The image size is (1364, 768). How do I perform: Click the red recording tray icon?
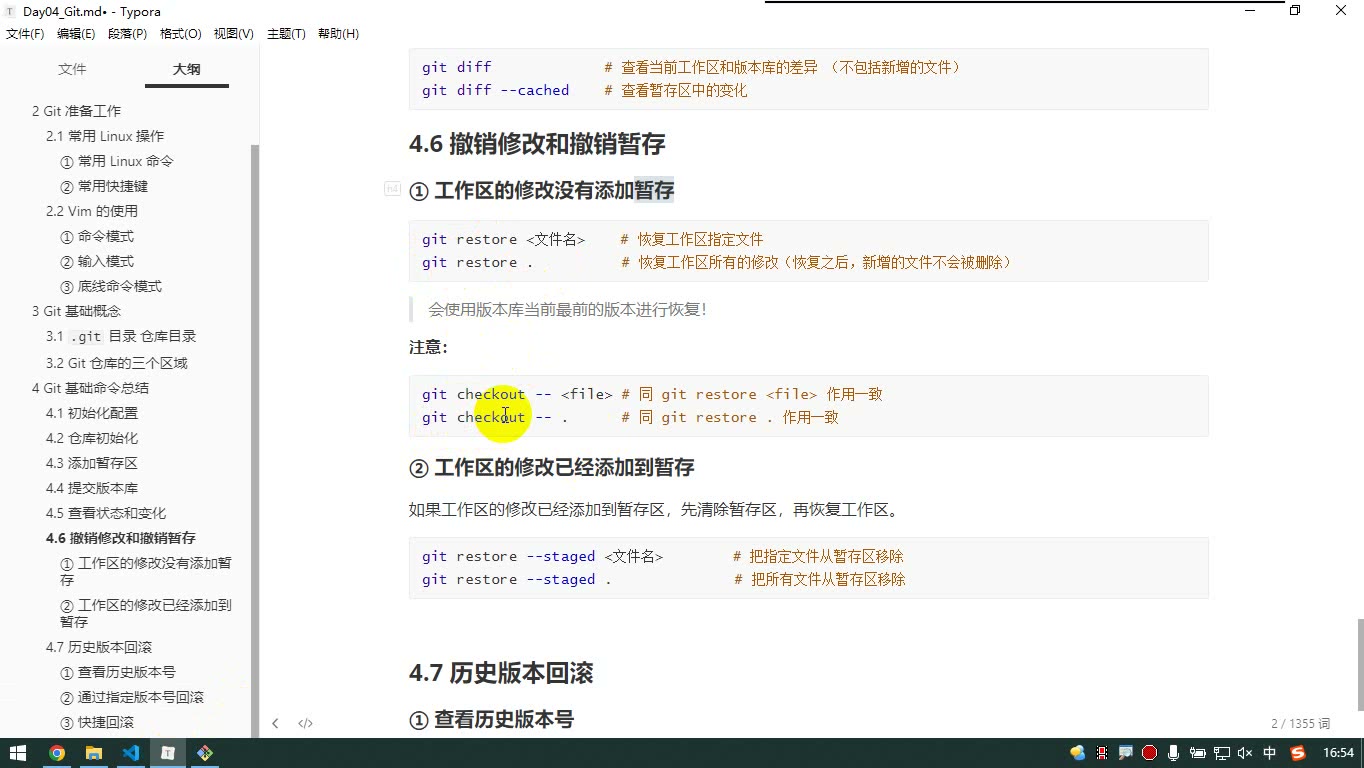pyautogui.click(x=1150, y=753)
